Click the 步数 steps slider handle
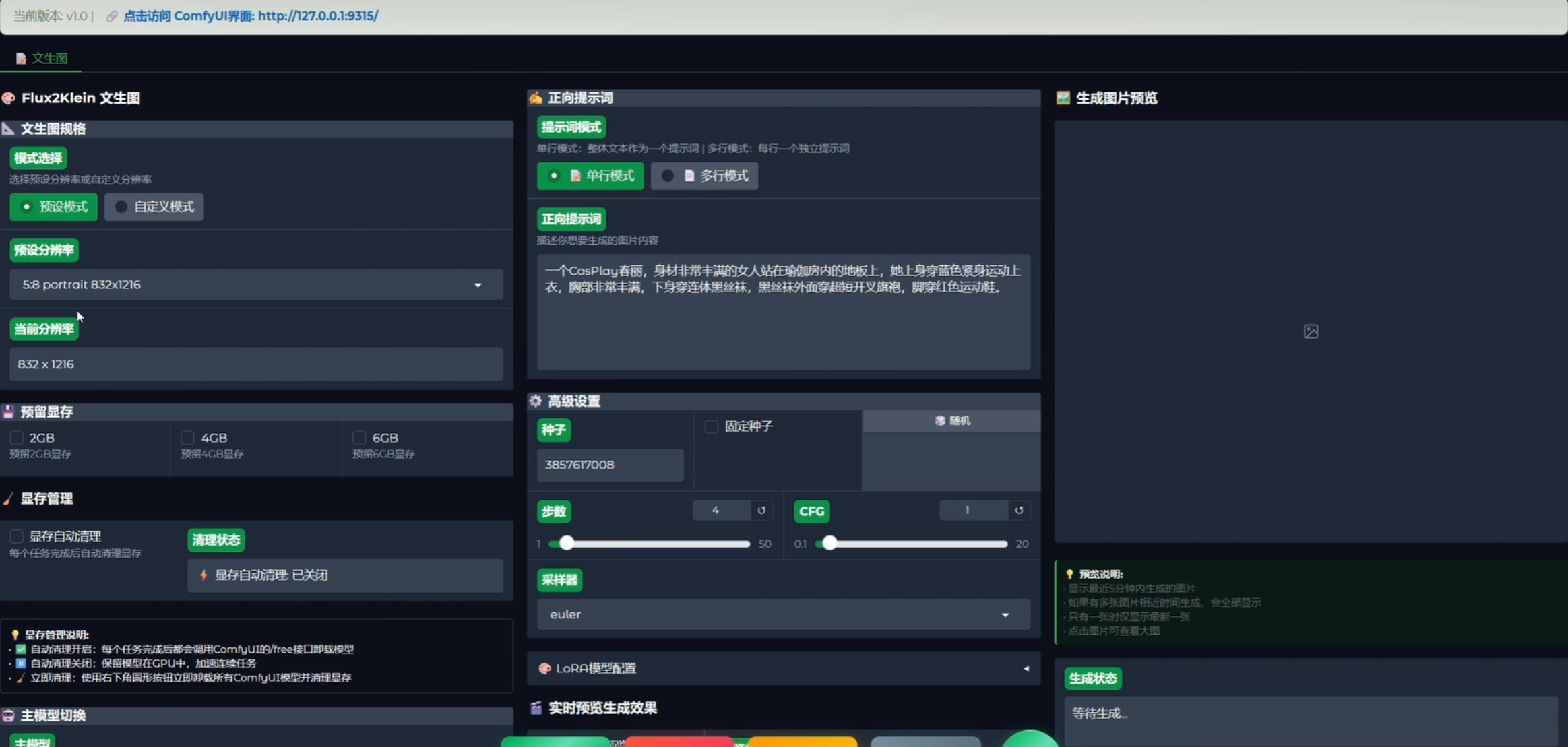This screenshot has height=747, width=1568. click(x=567, y=544)
